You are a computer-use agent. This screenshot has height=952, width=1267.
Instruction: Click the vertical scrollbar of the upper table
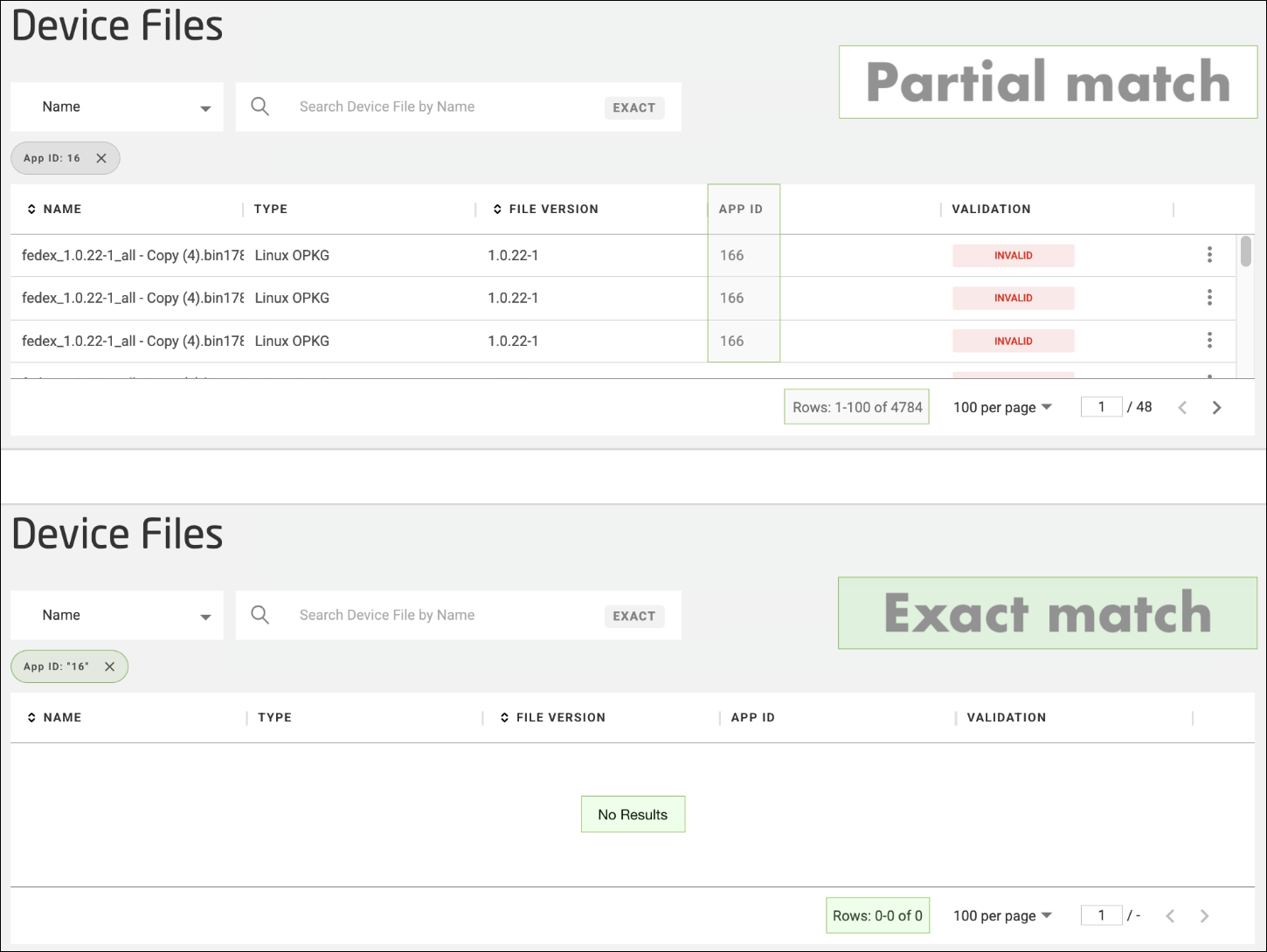1246,251
